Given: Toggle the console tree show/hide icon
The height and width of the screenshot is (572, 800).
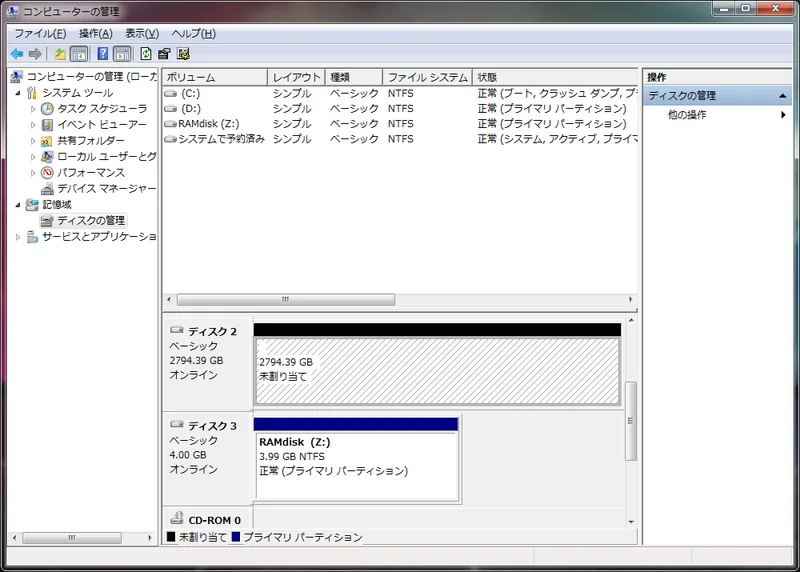Looking at the screenshot, I should [x=79, y=54].
